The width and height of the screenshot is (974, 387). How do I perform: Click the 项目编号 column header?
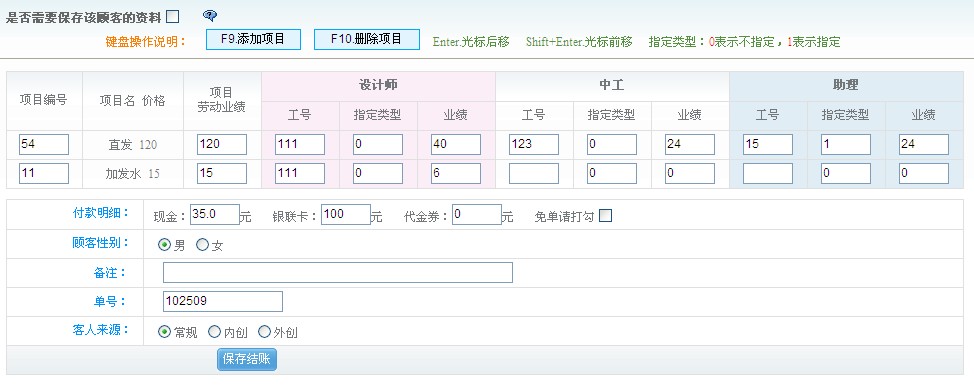44,101
